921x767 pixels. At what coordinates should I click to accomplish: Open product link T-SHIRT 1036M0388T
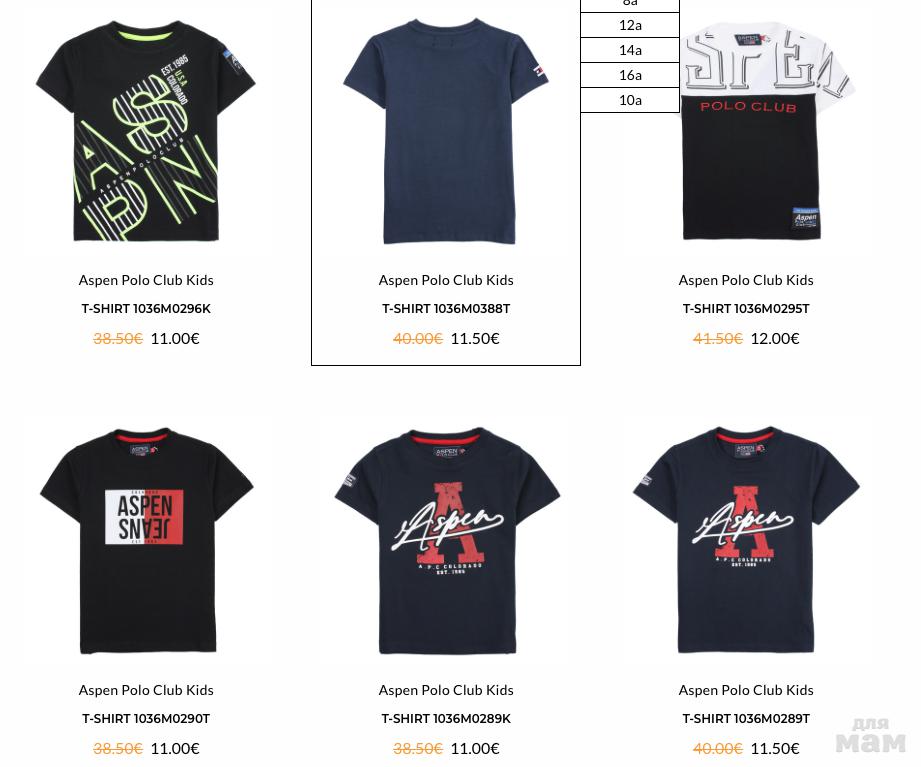pos(446,308)
